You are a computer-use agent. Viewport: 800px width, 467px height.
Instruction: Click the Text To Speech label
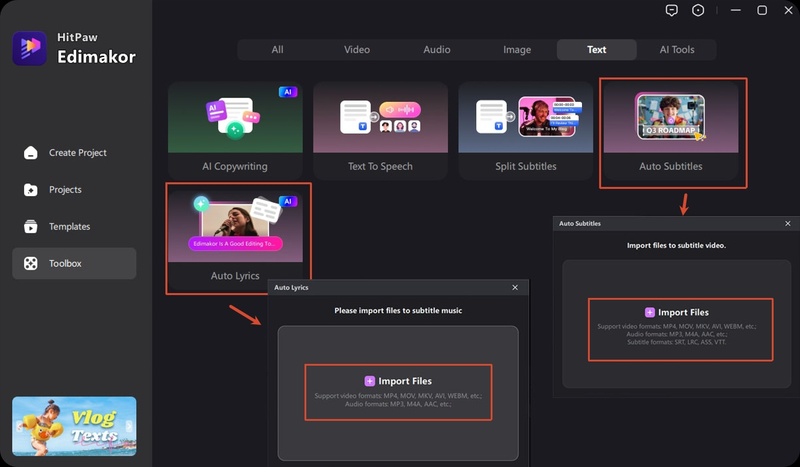click(x=380, y=166)
